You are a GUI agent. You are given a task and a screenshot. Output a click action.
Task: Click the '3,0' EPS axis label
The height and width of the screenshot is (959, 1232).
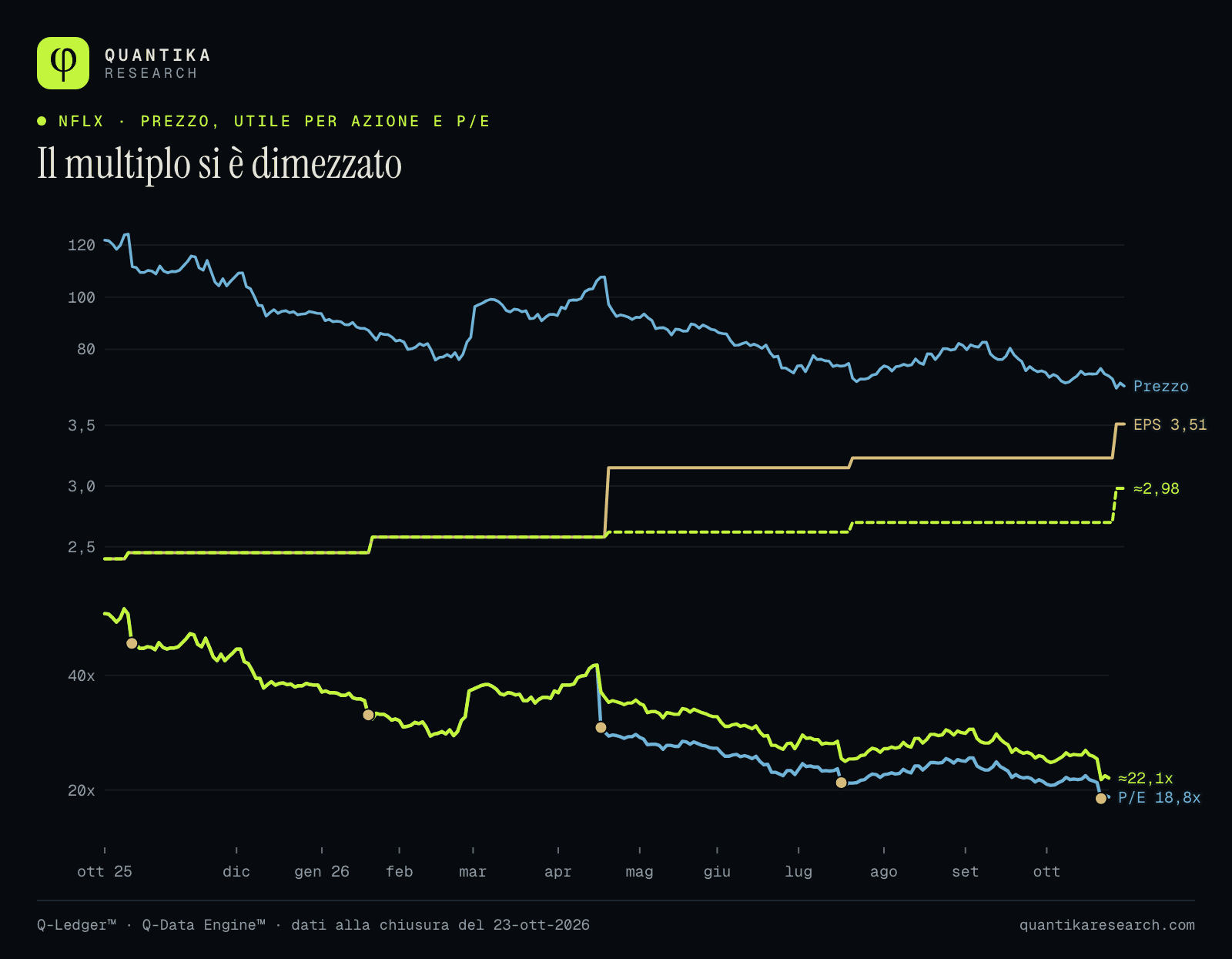(82, 486)
